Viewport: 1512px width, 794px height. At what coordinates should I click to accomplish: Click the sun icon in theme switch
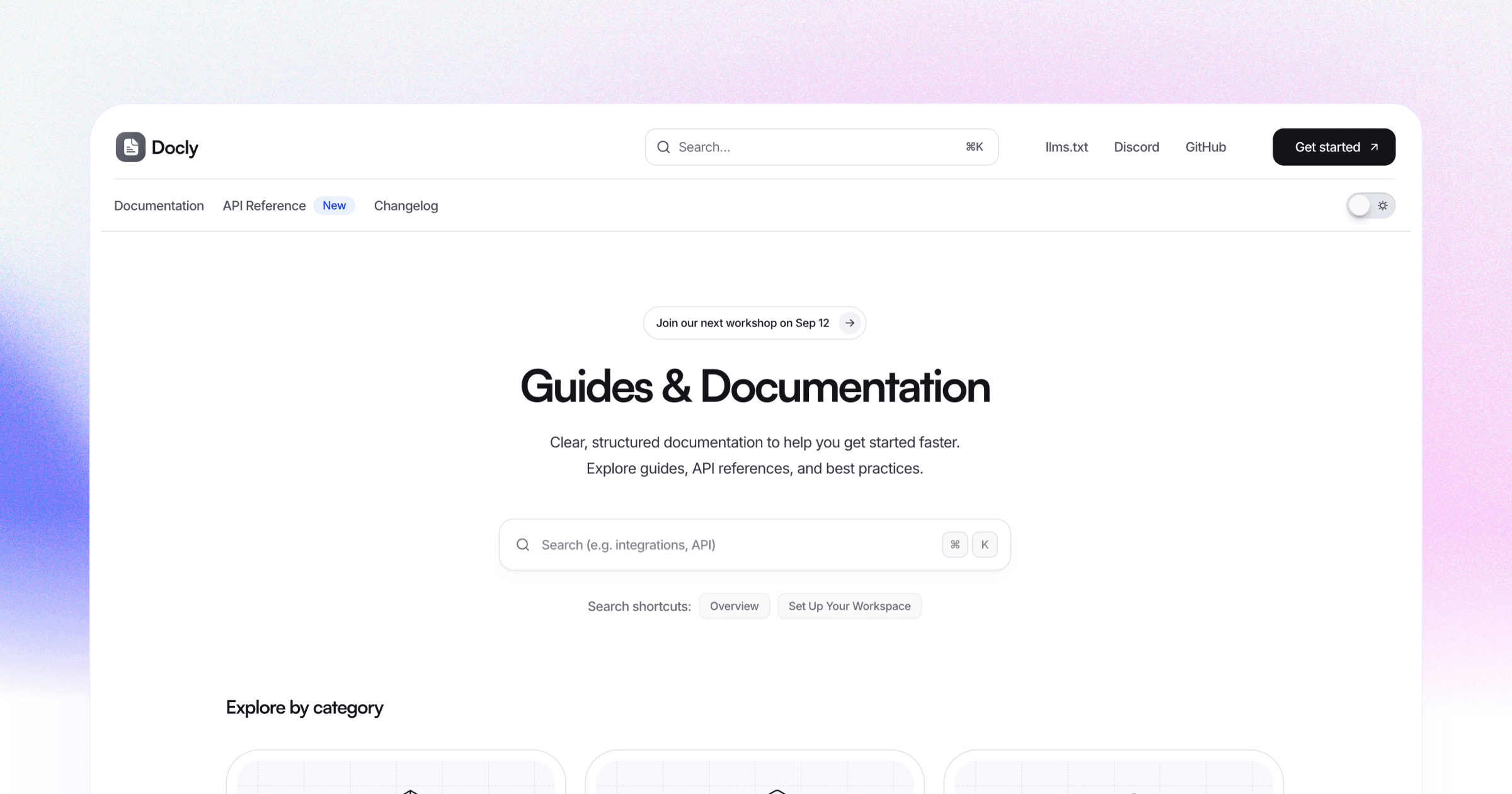(1383, 205)
